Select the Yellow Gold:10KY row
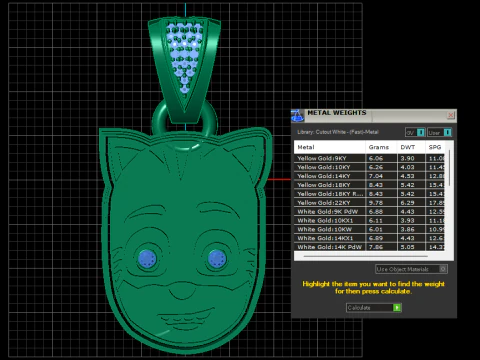This screenshot has height=360, width=480. coord(369,167)
